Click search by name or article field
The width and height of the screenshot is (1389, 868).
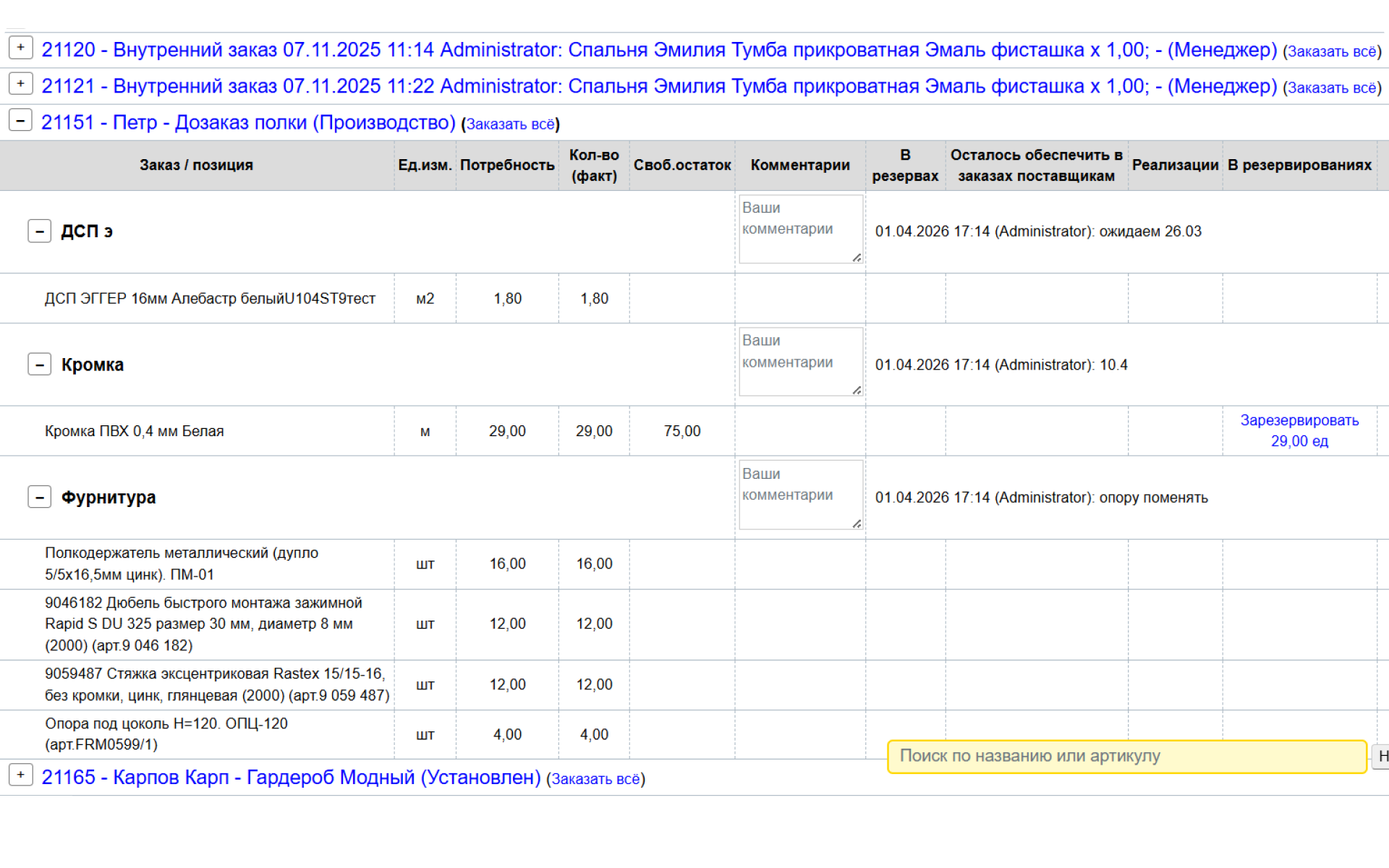point(1126,757)
